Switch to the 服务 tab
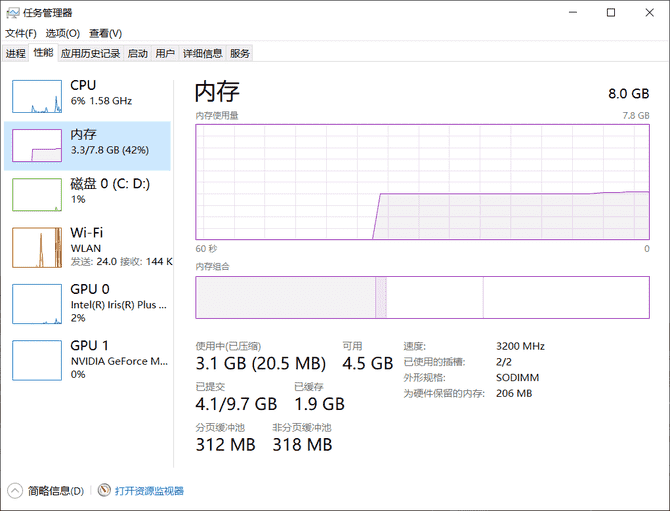The height and width of the screenshot is (511, 670). [240, 53]
